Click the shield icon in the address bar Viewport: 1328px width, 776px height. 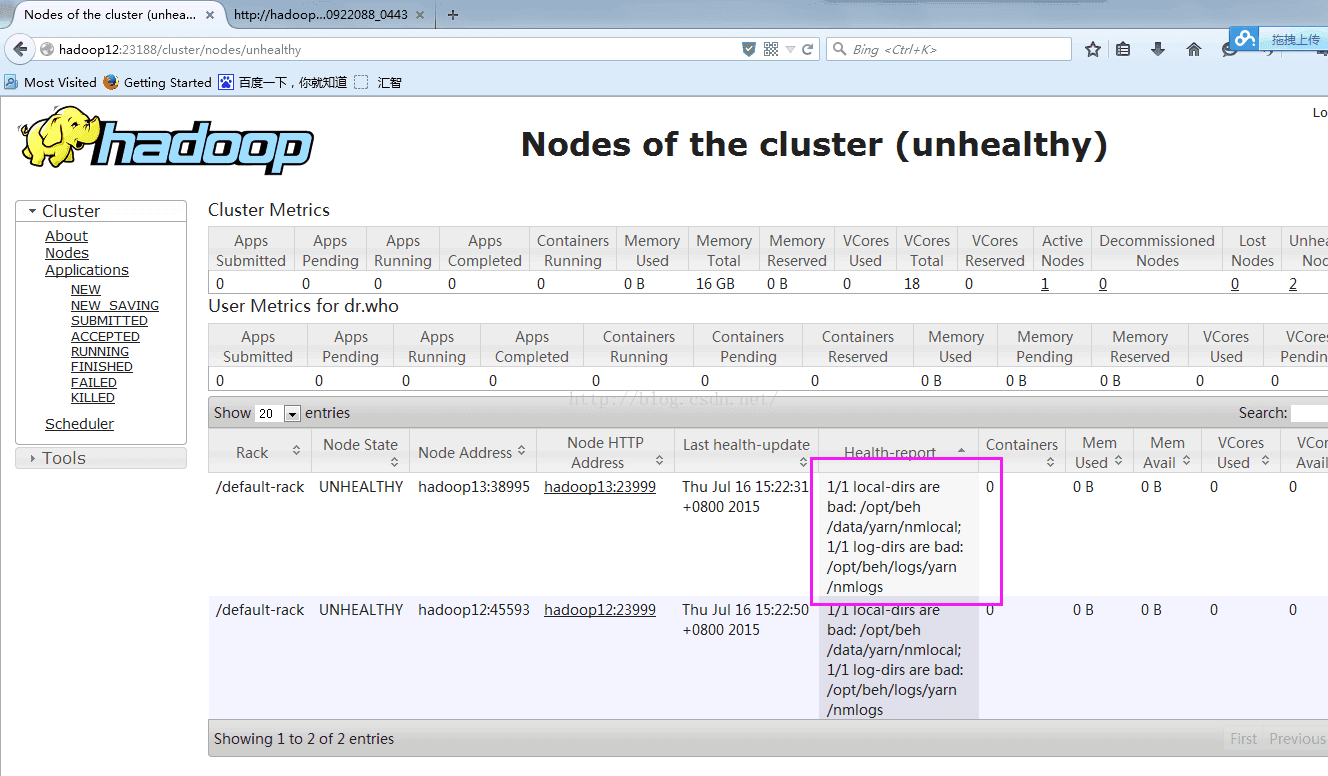(749, 49)
